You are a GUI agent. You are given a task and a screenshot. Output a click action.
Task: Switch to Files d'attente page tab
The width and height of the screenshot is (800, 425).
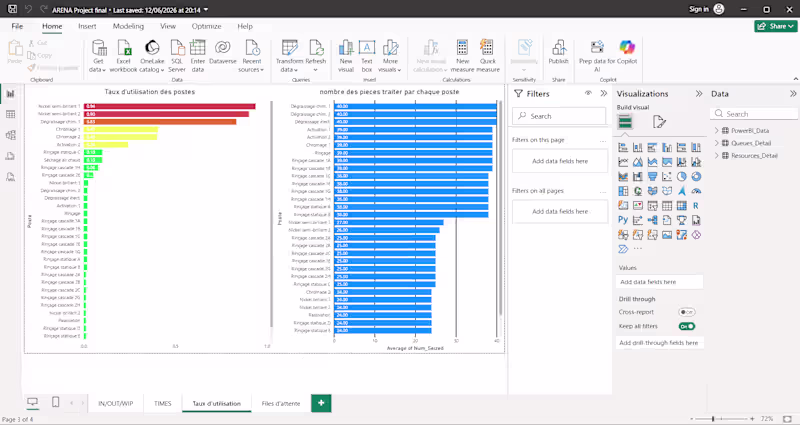281,403
